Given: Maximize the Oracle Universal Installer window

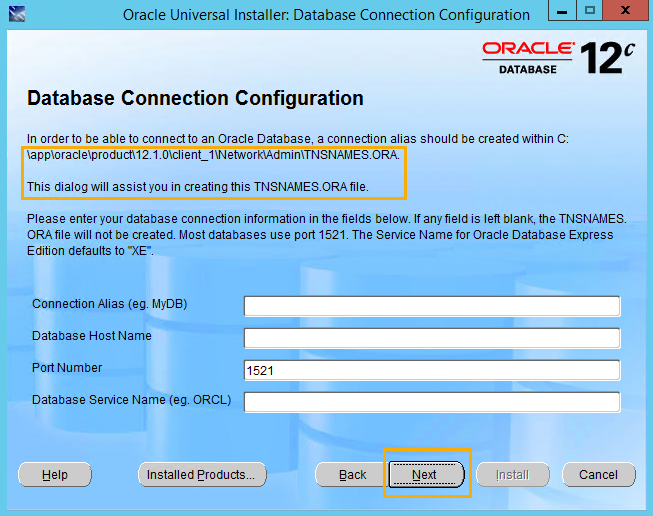Looking at the screenshot, I should click(589, 10).
